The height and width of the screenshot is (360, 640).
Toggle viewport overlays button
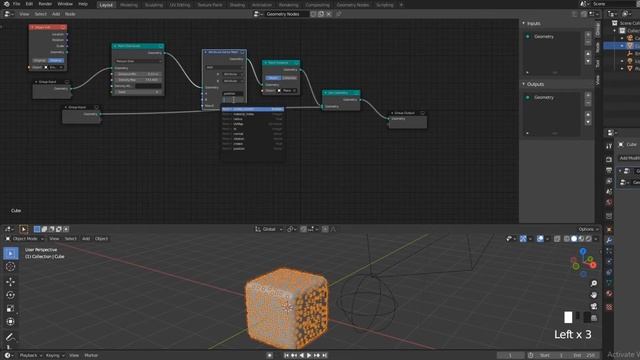point(540,239)
